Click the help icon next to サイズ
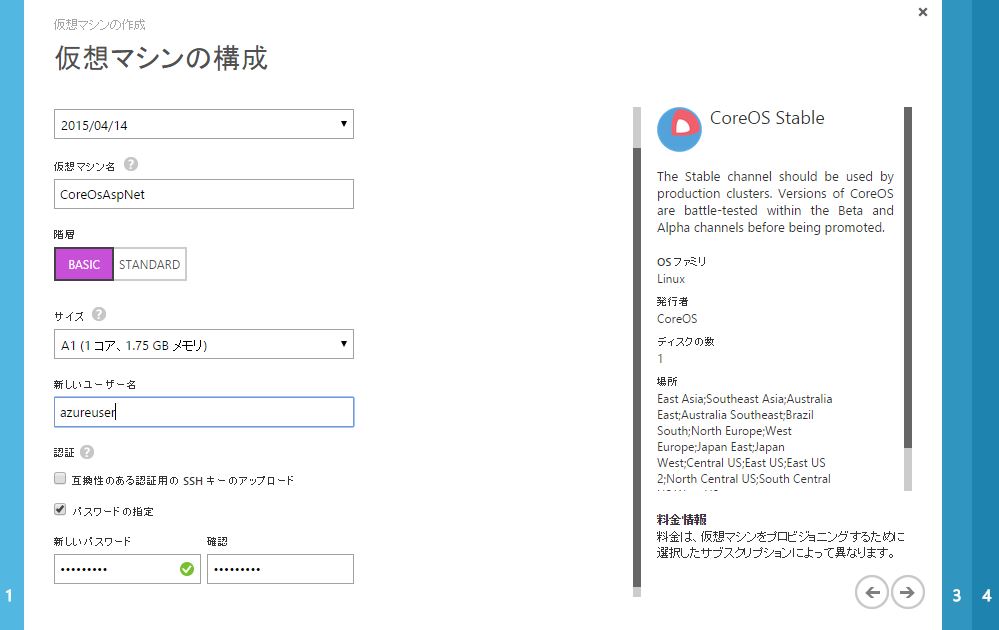This screenshot has width=999, height=630. (x=99, y=314)
